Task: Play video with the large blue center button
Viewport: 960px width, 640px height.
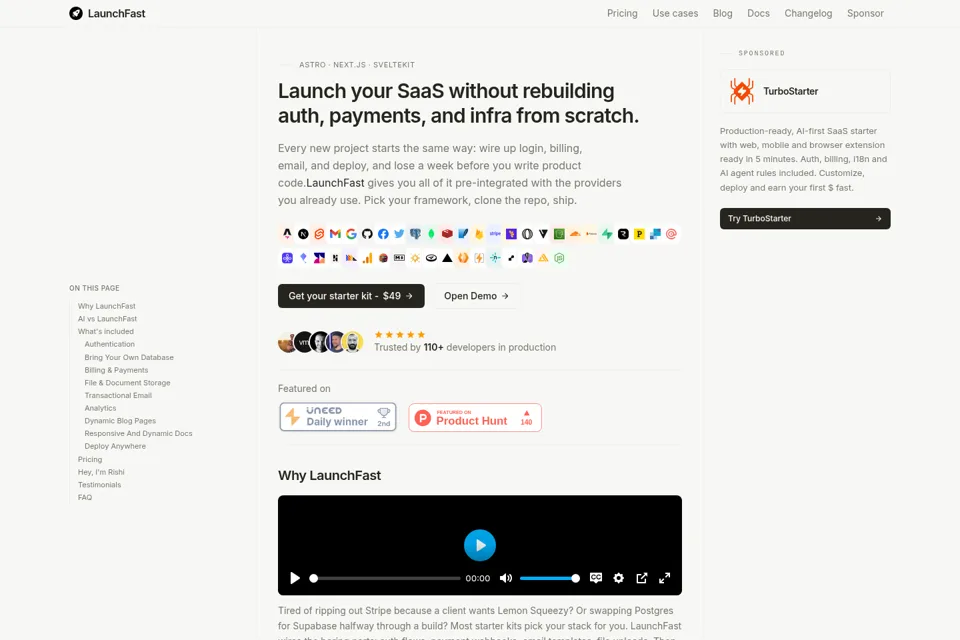Action: (479, 545)
